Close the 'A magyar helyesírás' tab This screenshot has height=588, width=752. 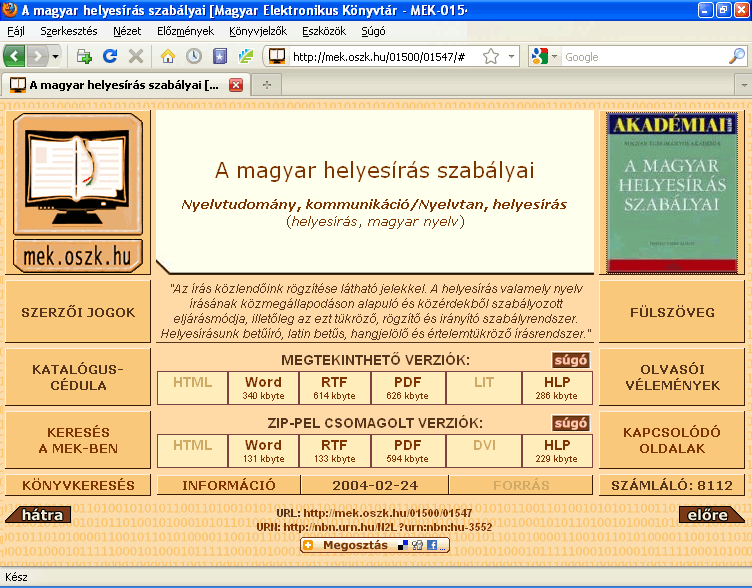click(x=236, y=85)
